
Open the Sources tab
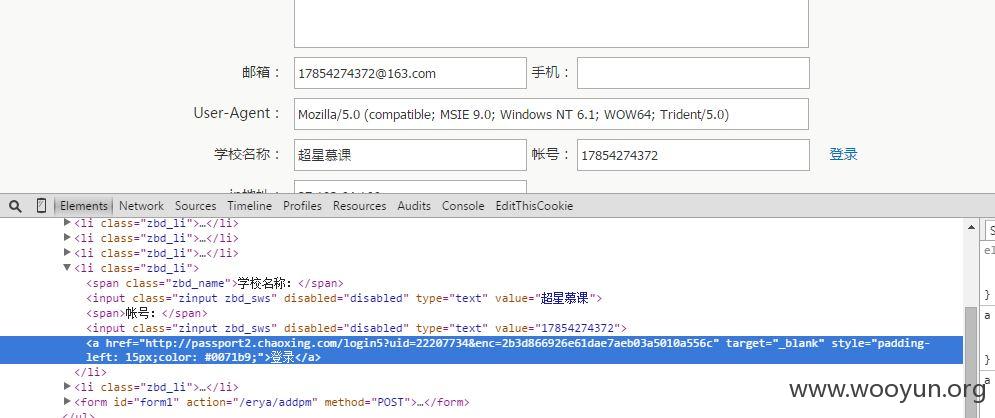(195, 206)
